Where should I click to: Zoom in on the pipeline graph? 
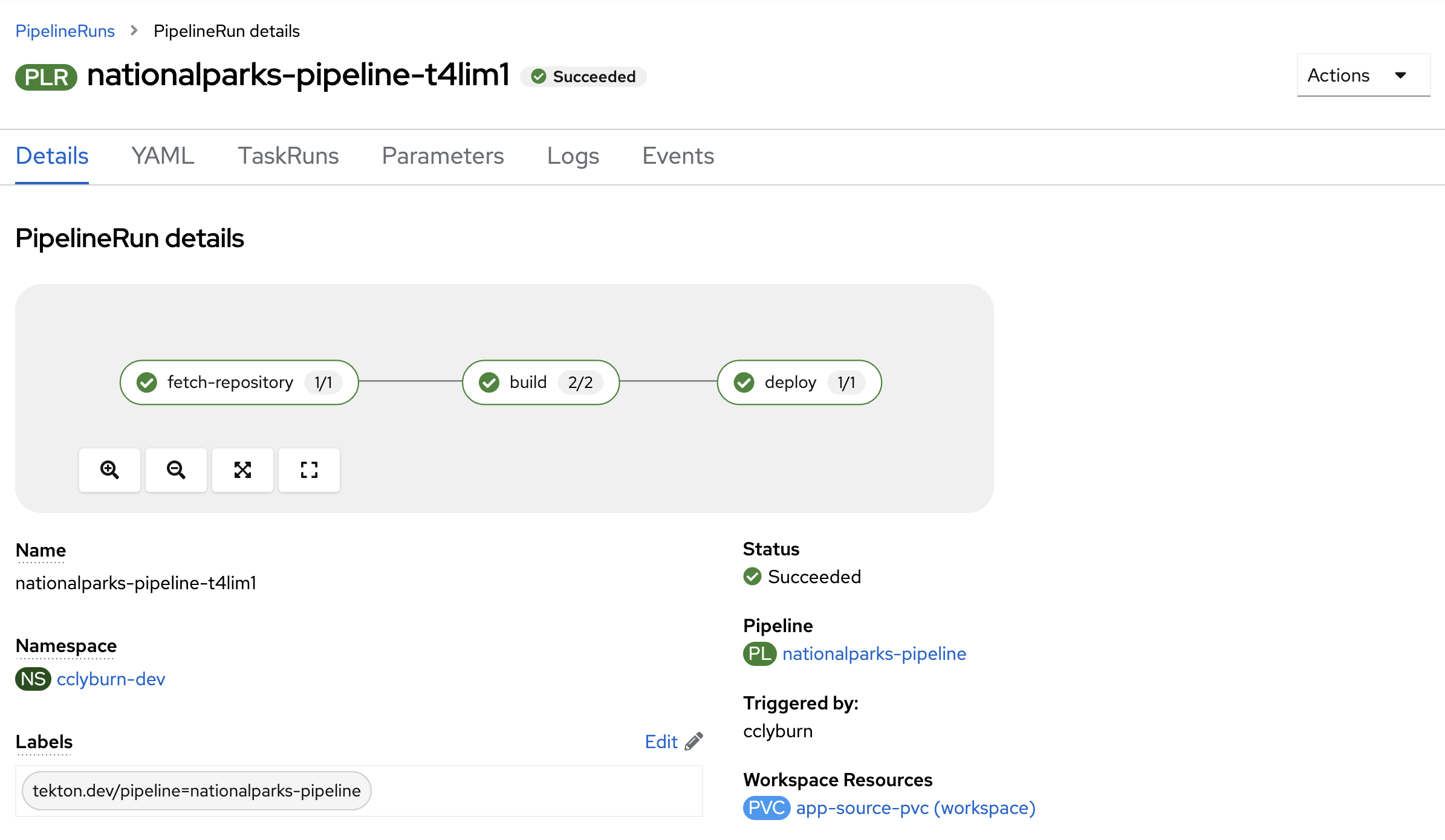pyautogui.click(x=109, y=470)
